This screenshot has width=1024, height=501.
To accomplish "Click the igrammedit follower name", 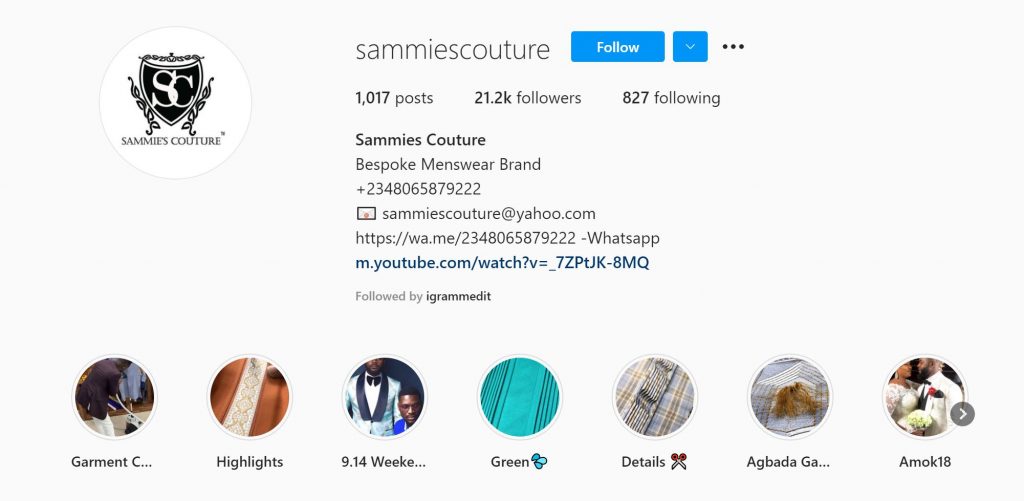I will [458, 297].
